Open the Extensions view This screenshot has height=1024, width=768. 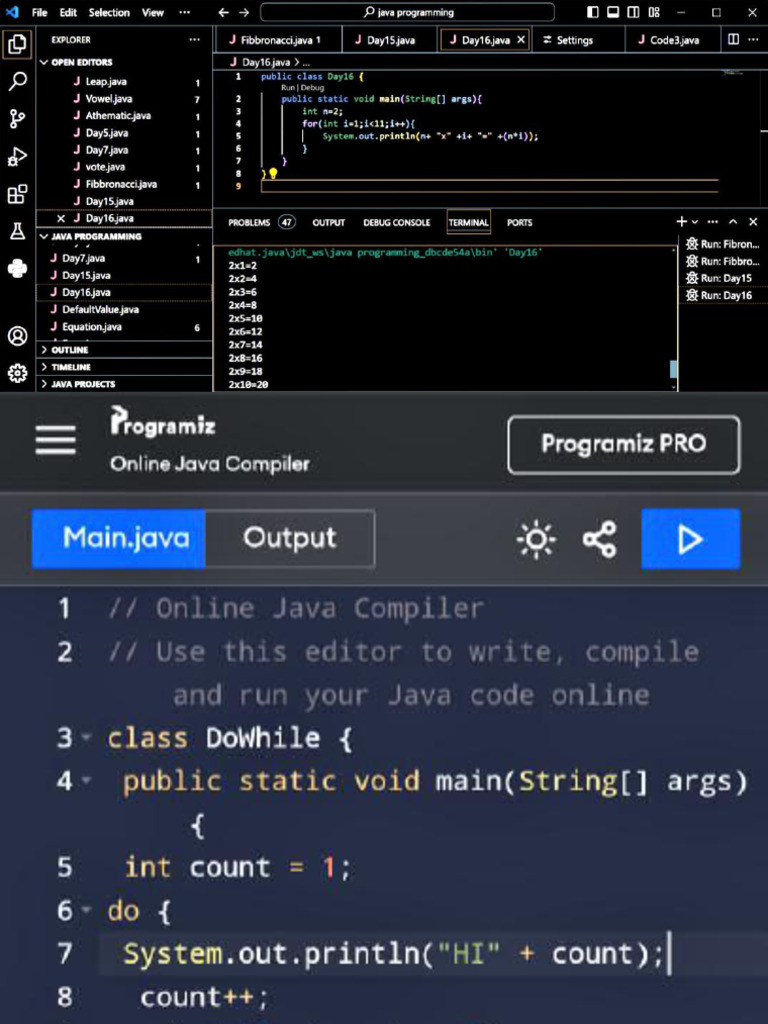pos(17,194)
